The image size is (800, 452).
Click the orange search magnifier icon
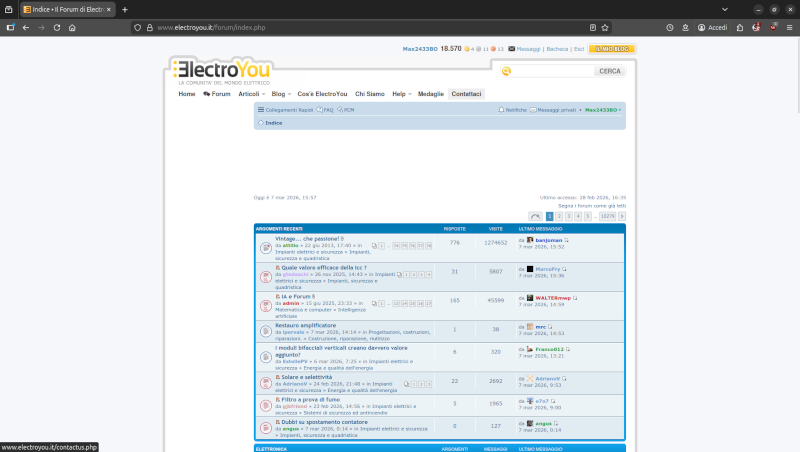point(507,71)
